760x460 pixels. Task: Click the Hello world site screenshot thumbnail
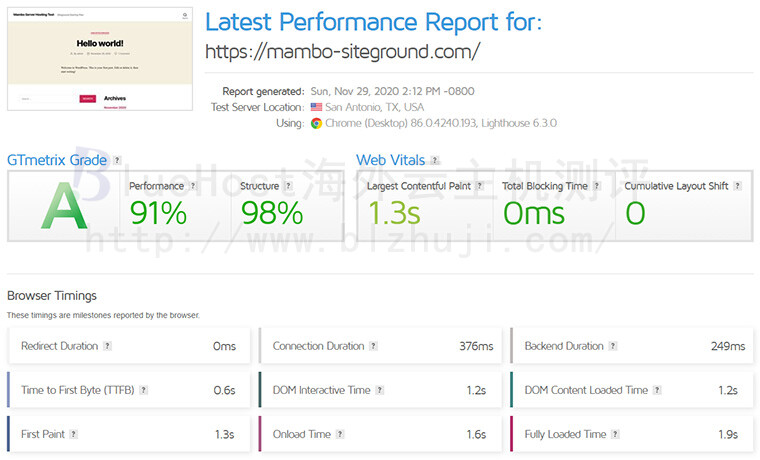tap(100, 59)
